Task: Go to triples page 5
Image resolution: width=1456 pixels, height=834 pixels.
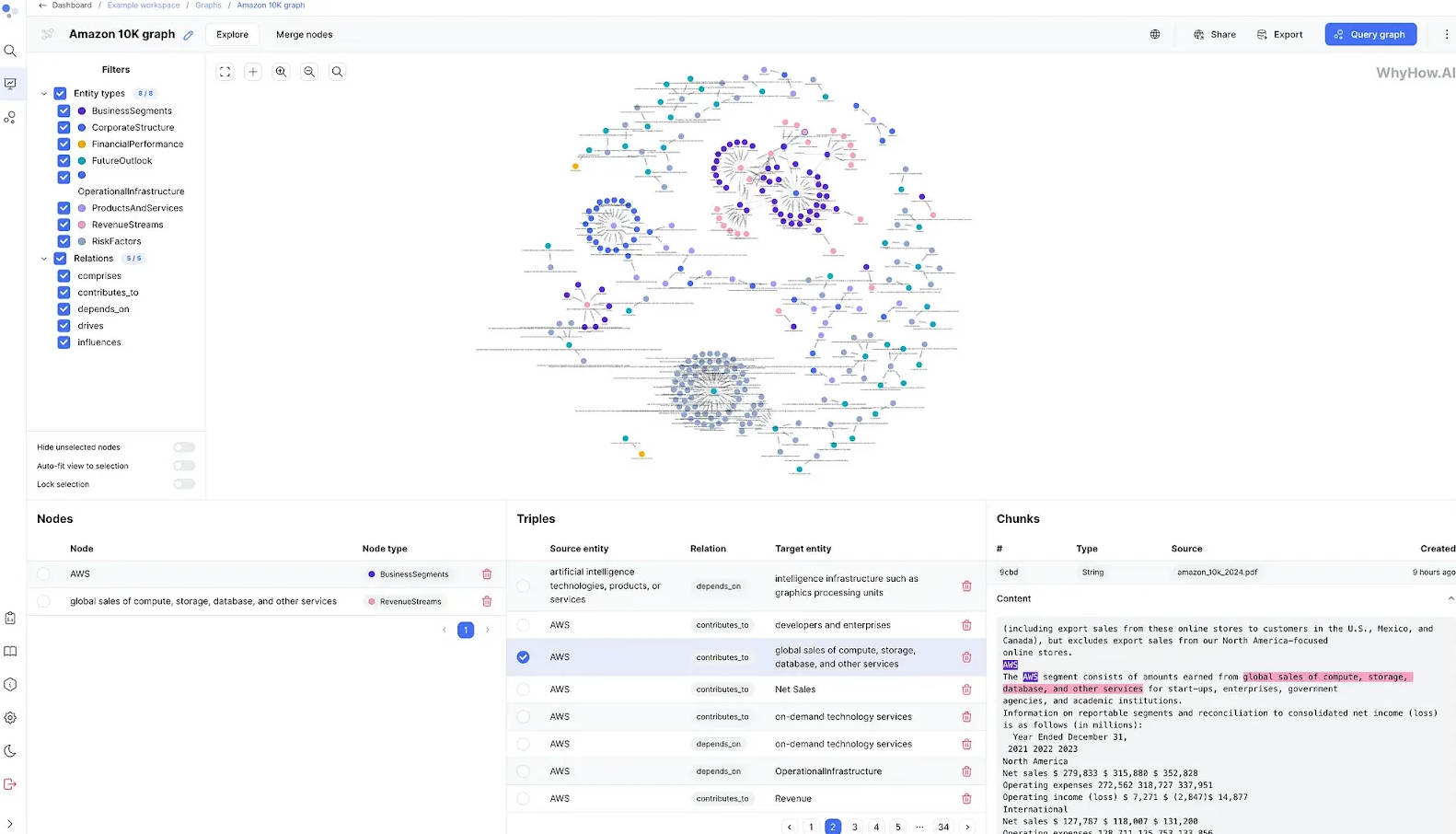Action: 898,827
